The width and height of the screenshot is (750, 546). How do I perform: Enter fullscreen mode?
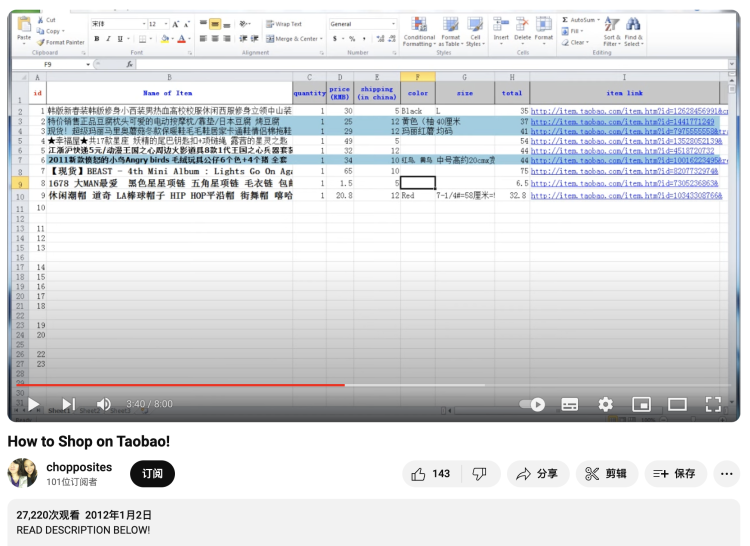(x=713, y=404)
